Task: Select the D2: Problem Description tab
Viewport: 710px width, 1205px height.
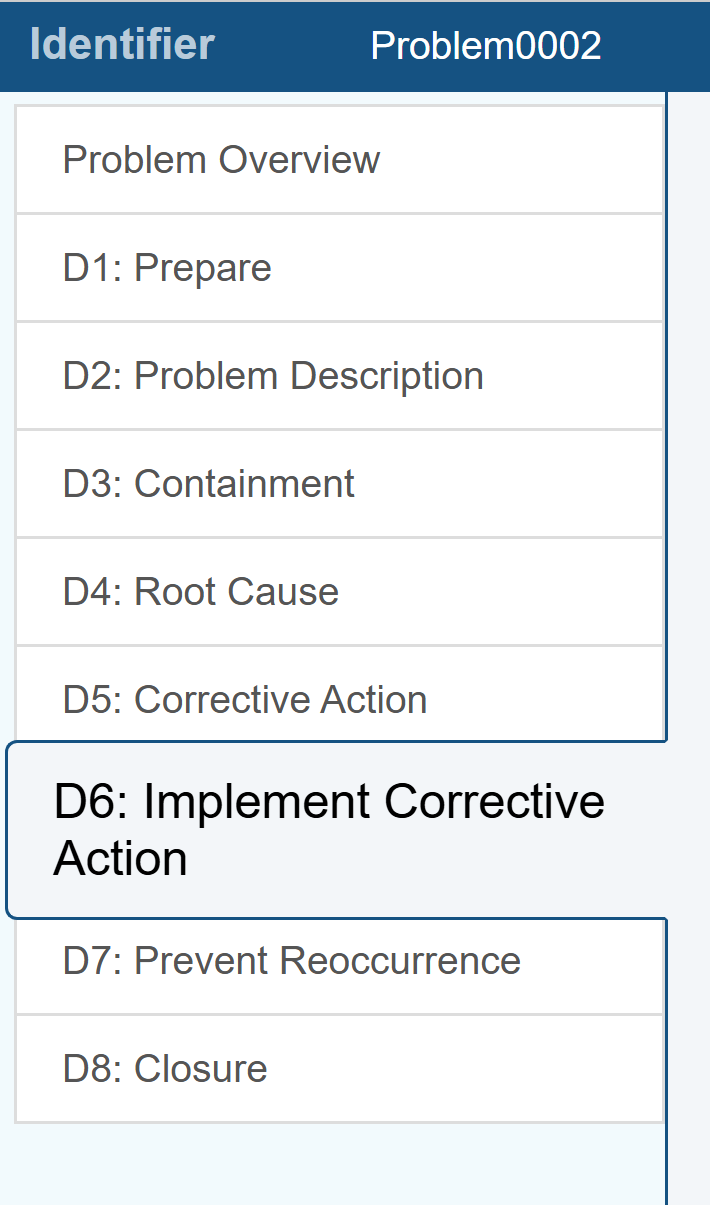Action: (273, 376)
